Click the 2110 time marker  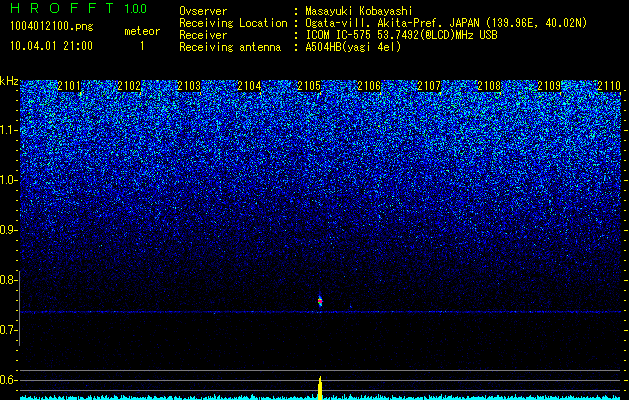609,86
